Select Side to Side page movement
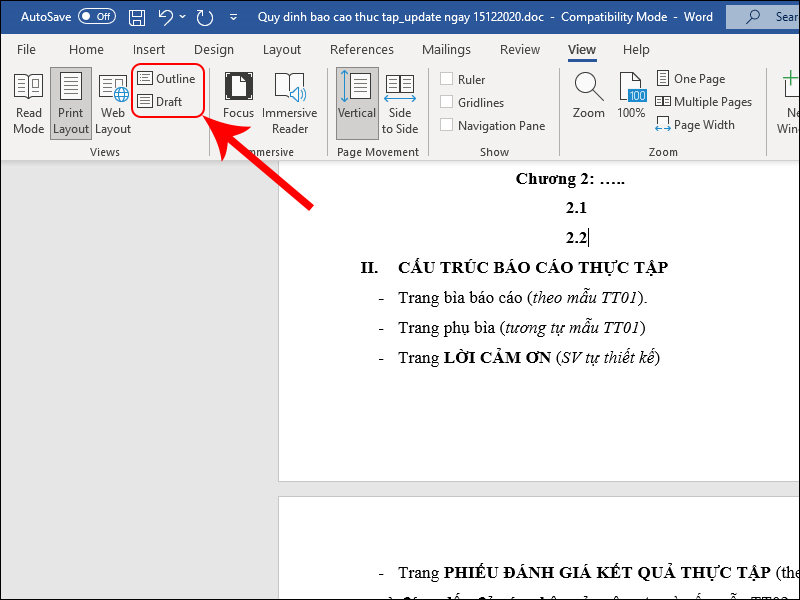Viewport: 800px width, 600px height. coord(400,102)
